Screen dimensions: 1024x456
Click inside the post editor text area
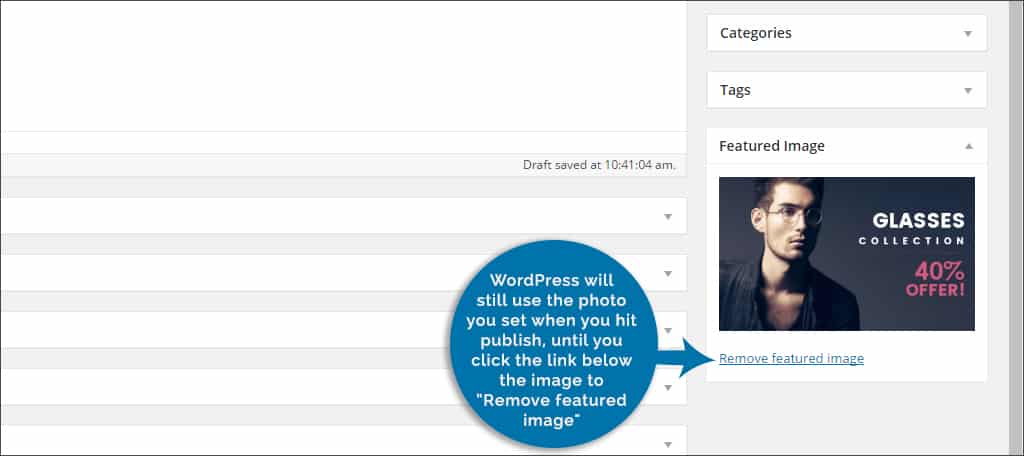(340, 65)
